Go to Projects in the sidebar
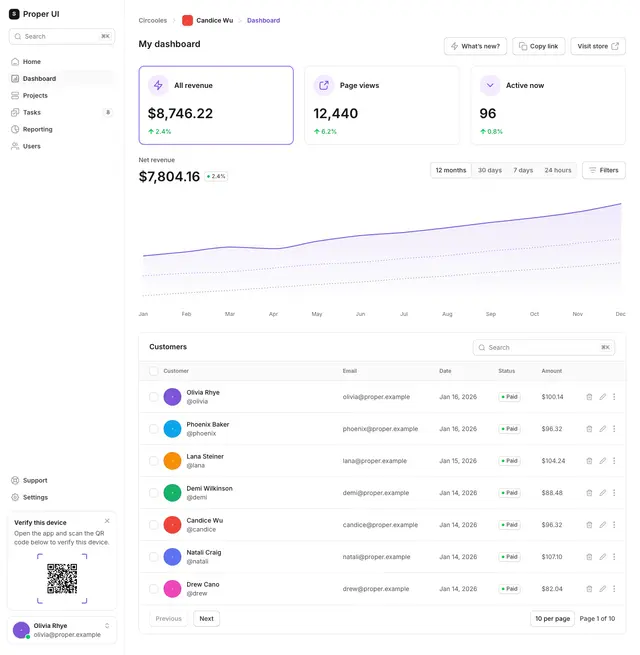The width and height of the screenshot is (640, 655). [62, 95]
